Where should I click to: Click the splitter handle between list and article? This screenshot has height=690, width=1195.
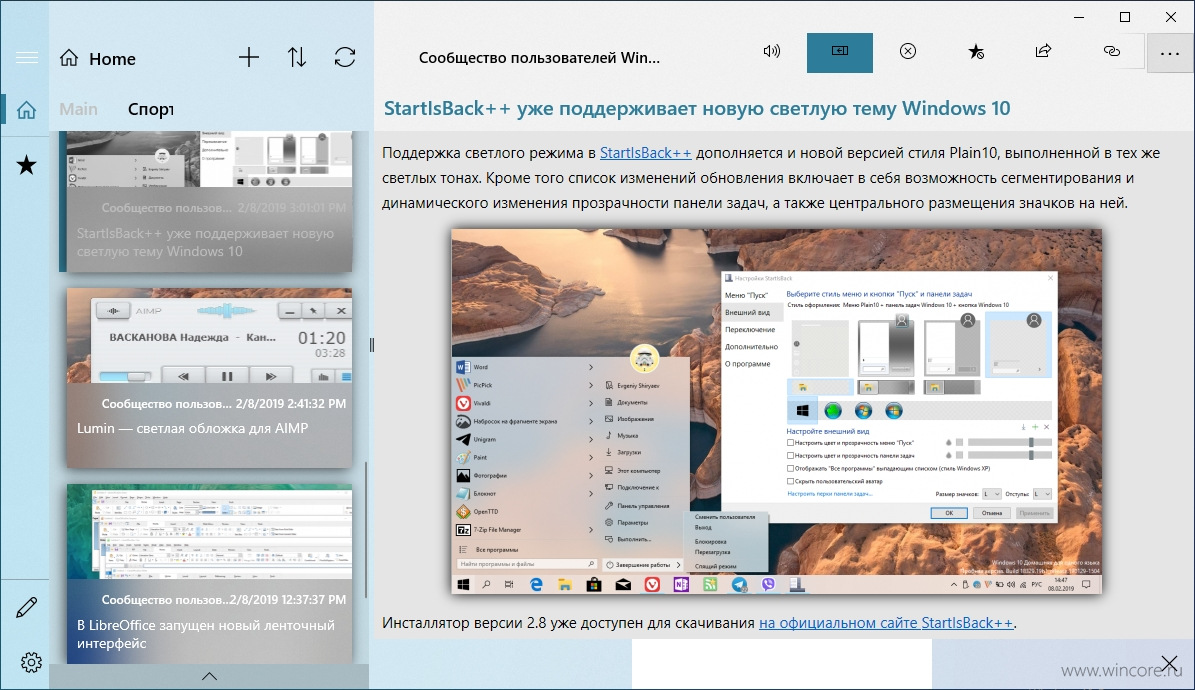[x=372, y=345]
